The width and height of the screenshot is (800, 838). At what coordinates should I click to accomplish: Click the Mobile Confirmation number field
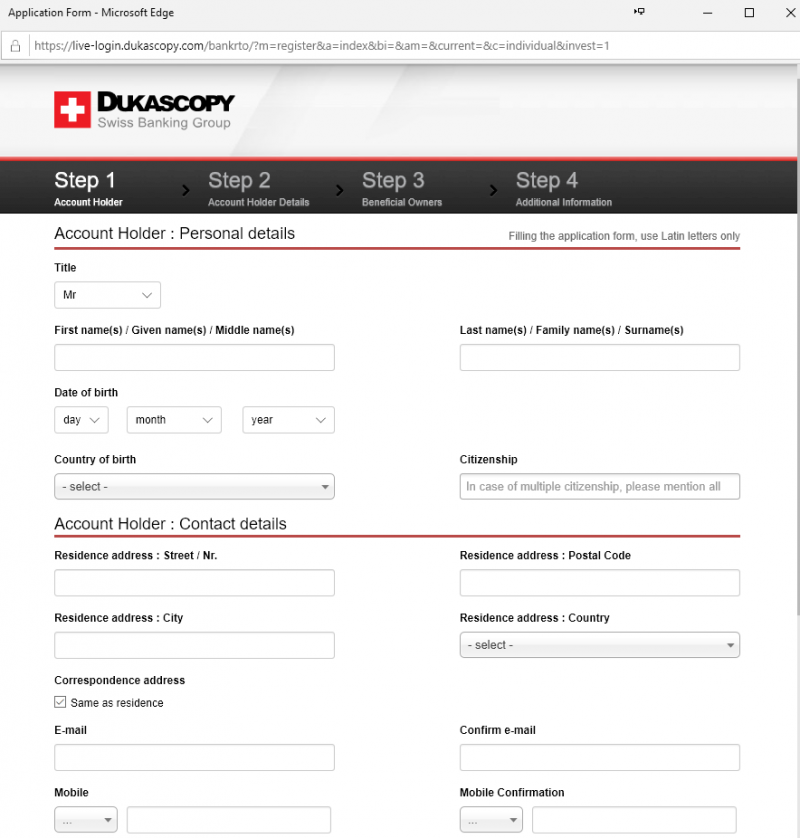pos(634,820)
